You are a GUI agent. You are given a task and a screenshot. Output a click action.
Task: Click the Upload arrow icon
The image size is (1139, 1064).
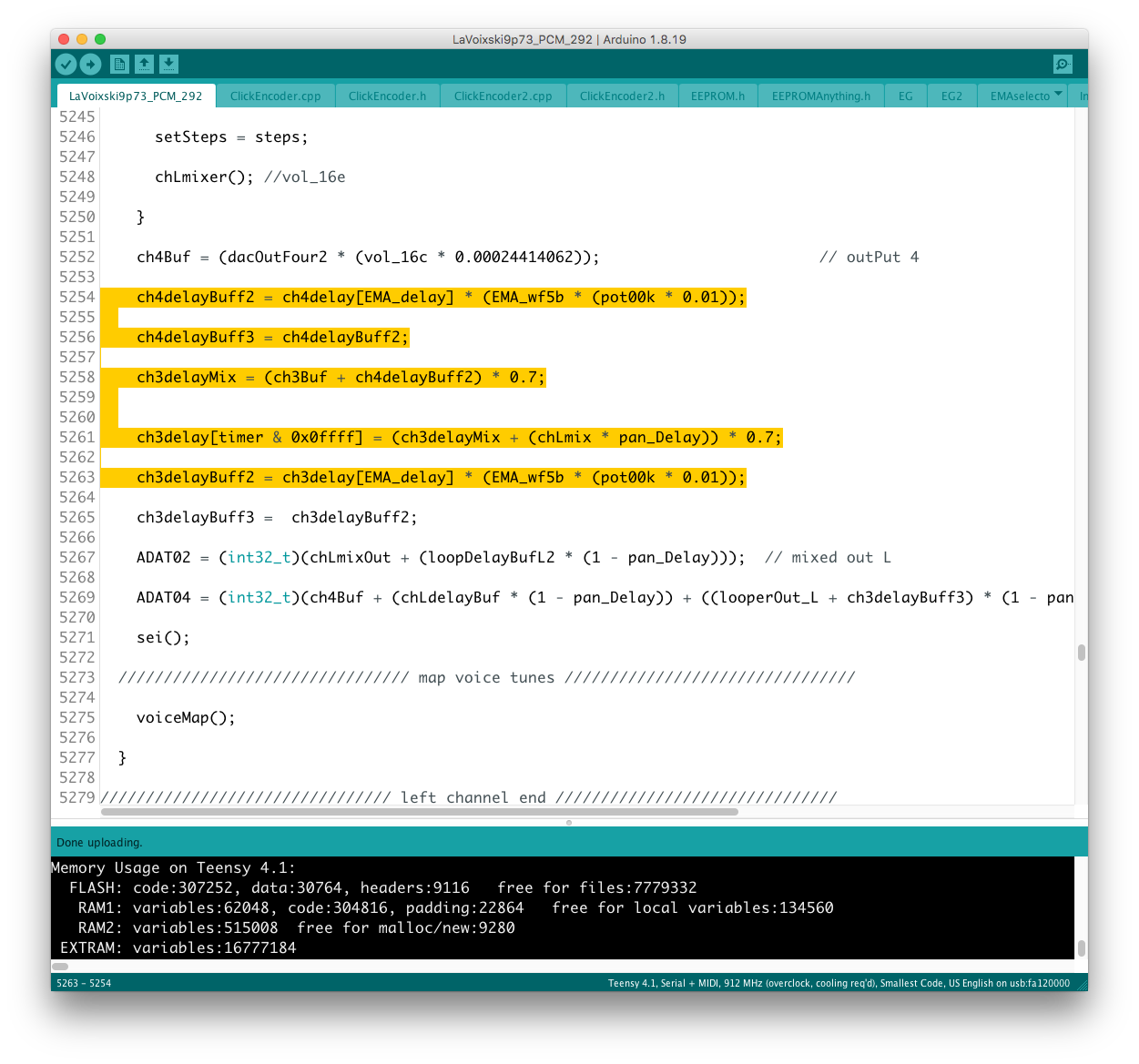(90, 64)
